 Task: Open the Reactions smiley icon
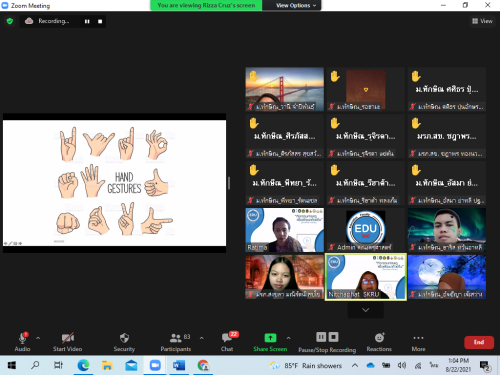tap(379, 338)
